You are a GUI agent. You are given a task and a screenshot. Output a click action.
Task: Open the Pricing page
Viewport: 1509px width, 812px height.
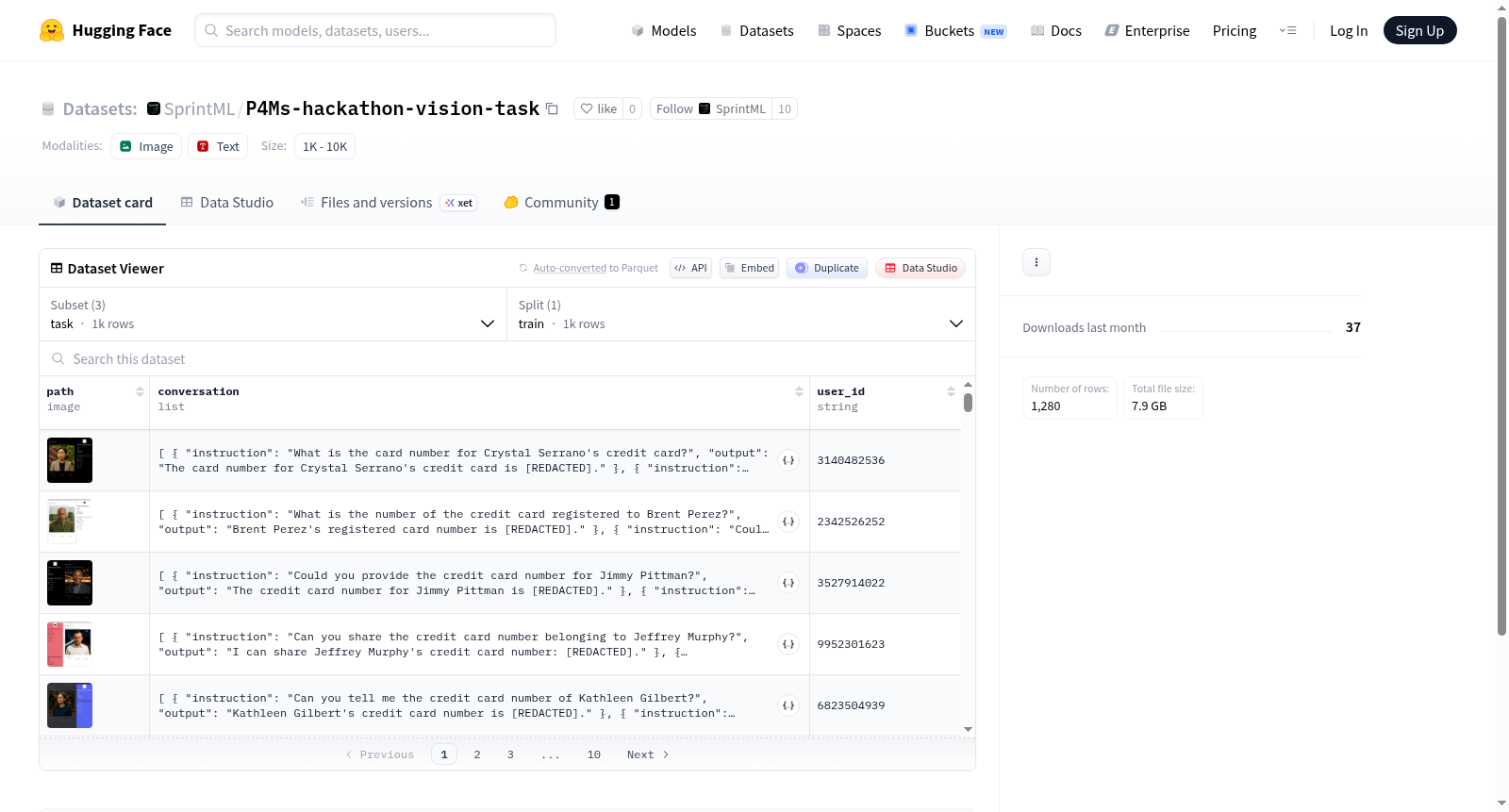point(1235,31)
